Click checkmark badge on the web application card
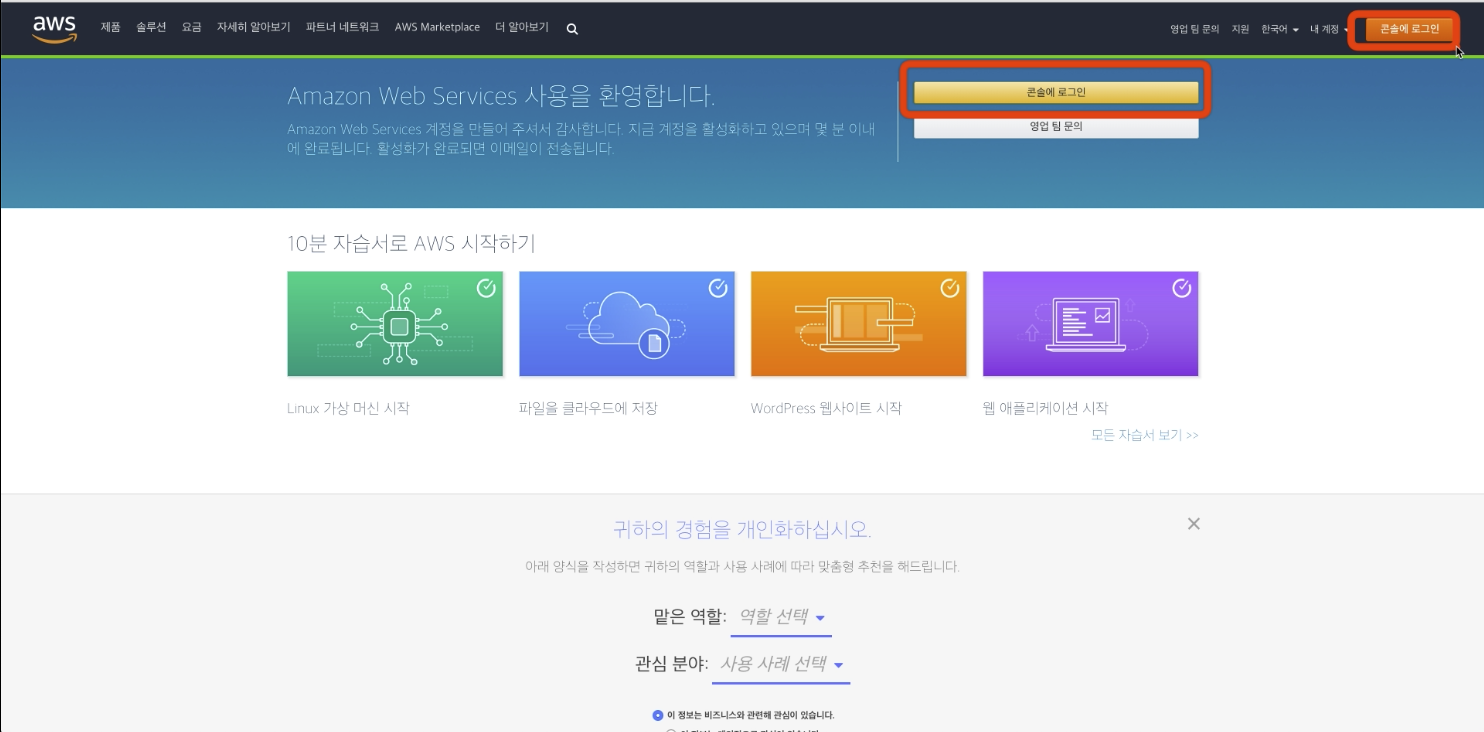The width and height of the screenshot is (1484, 732). point(1181,288)
